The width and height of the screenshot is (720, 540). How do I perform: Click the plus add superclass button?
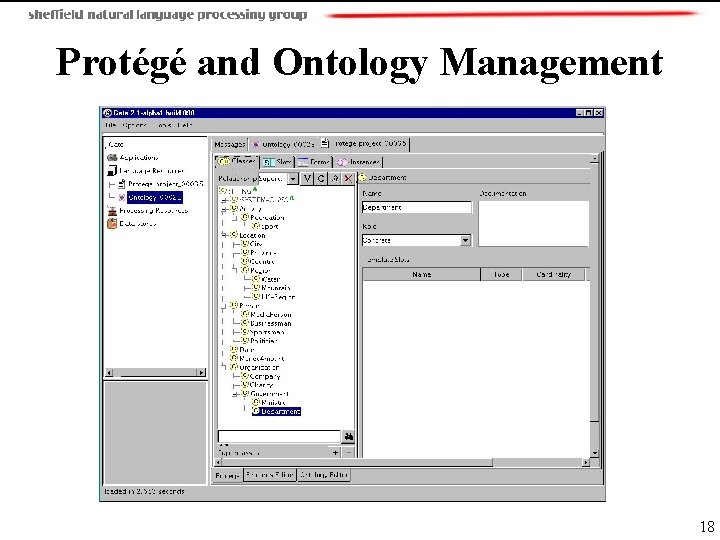click(335, 453)
